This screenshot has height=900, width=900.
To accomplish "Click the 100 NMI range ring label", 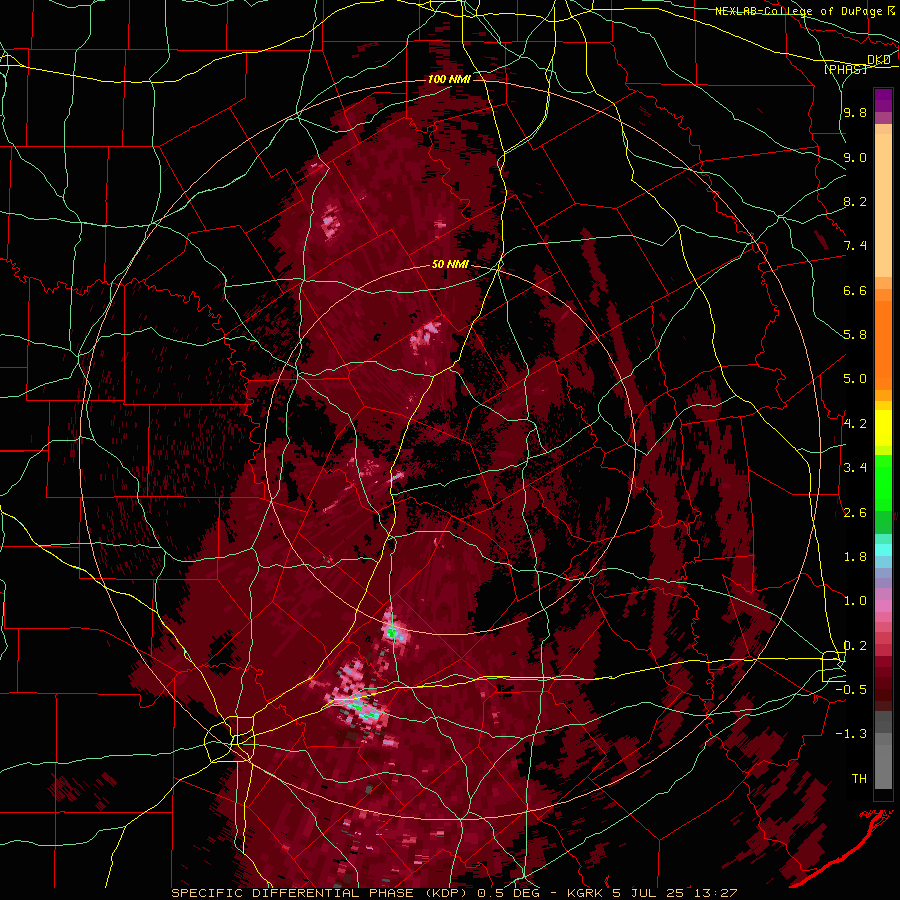I will (x=449, y=79).
